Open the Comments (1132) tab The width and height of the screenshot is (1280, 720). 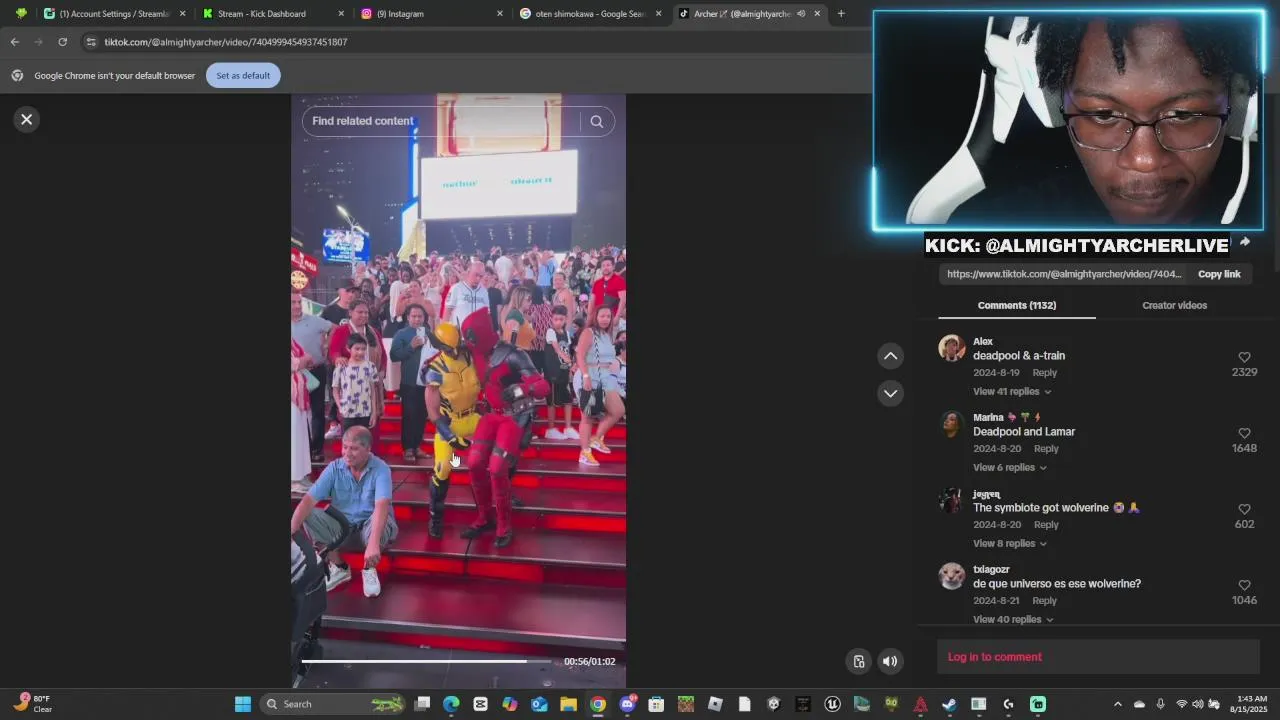click(x=1016, y=305)
